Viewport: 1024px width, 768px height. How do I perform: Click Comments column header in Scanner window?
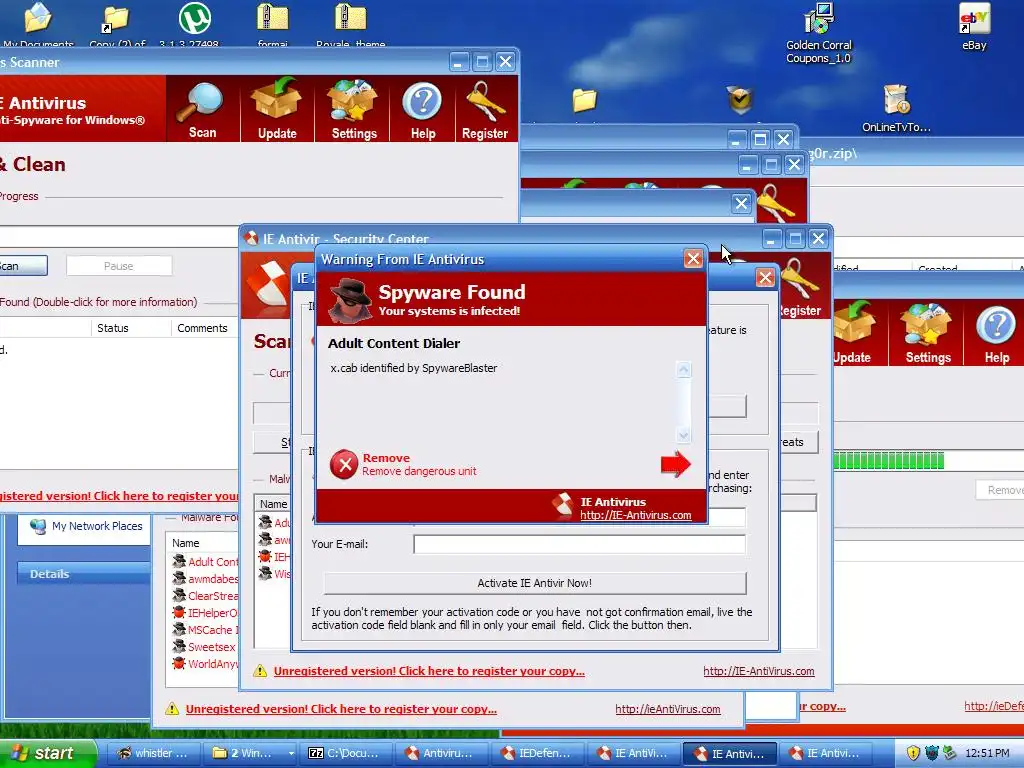click(202, 328)
